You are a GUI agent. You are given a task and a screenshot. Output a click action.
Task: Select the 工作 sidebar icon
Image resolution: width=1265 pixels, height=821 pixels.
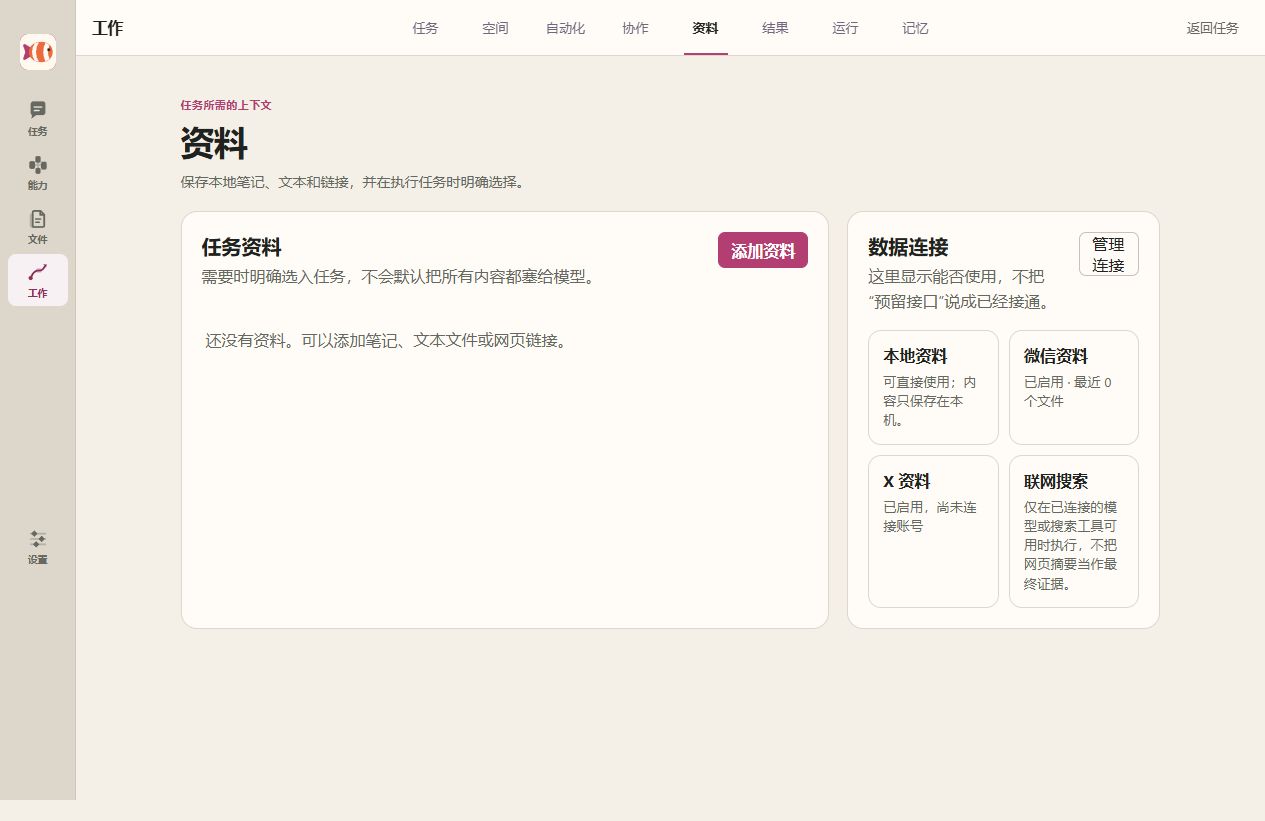pos(38,280)
